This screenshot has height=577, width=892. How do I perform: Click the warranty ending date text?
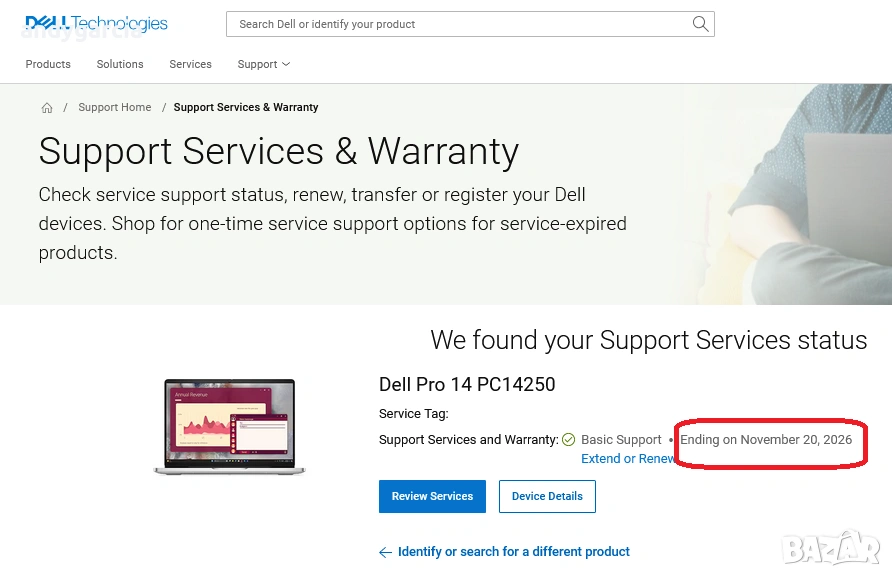point(766,440)
